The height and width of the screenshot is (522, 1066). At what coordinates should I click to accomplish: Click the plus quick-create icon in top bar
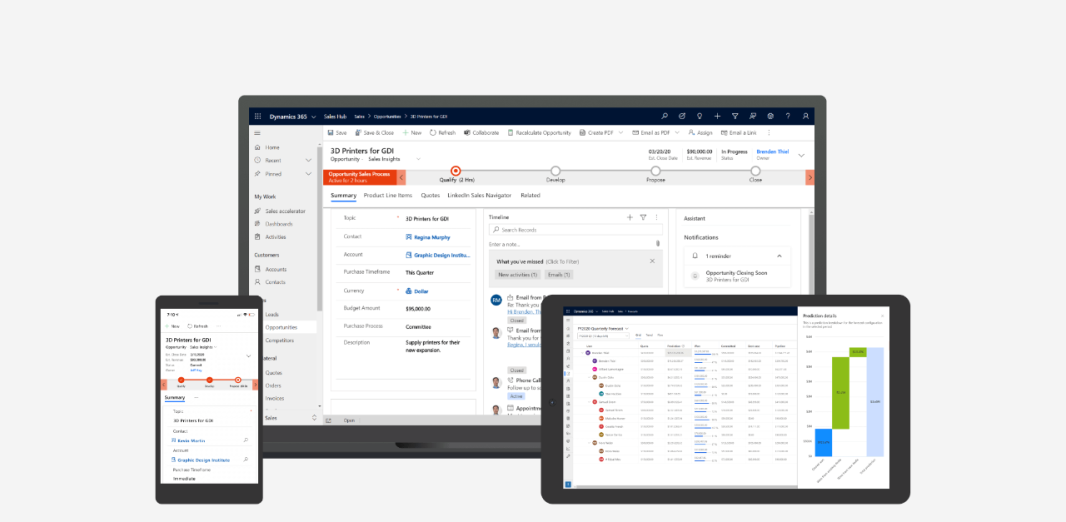(717, 116)
